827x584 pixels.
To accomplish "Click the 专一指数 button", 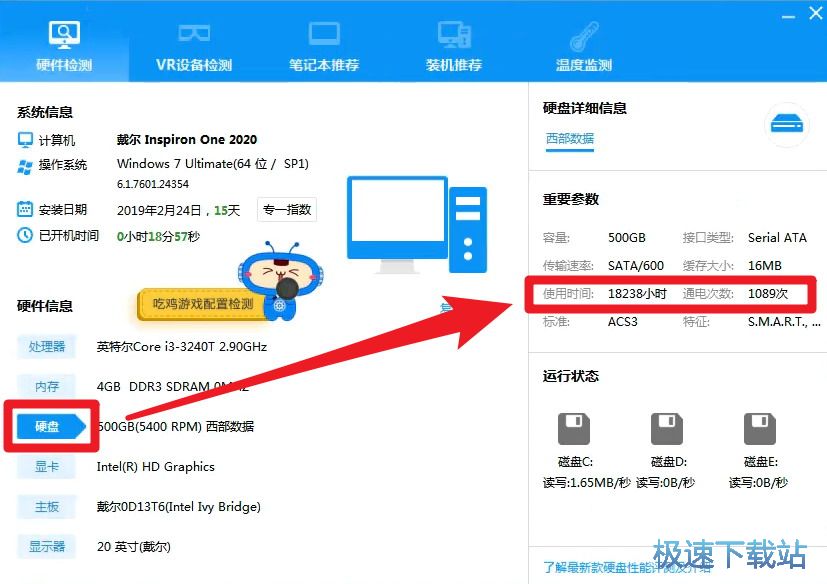I will pos(287,209).
